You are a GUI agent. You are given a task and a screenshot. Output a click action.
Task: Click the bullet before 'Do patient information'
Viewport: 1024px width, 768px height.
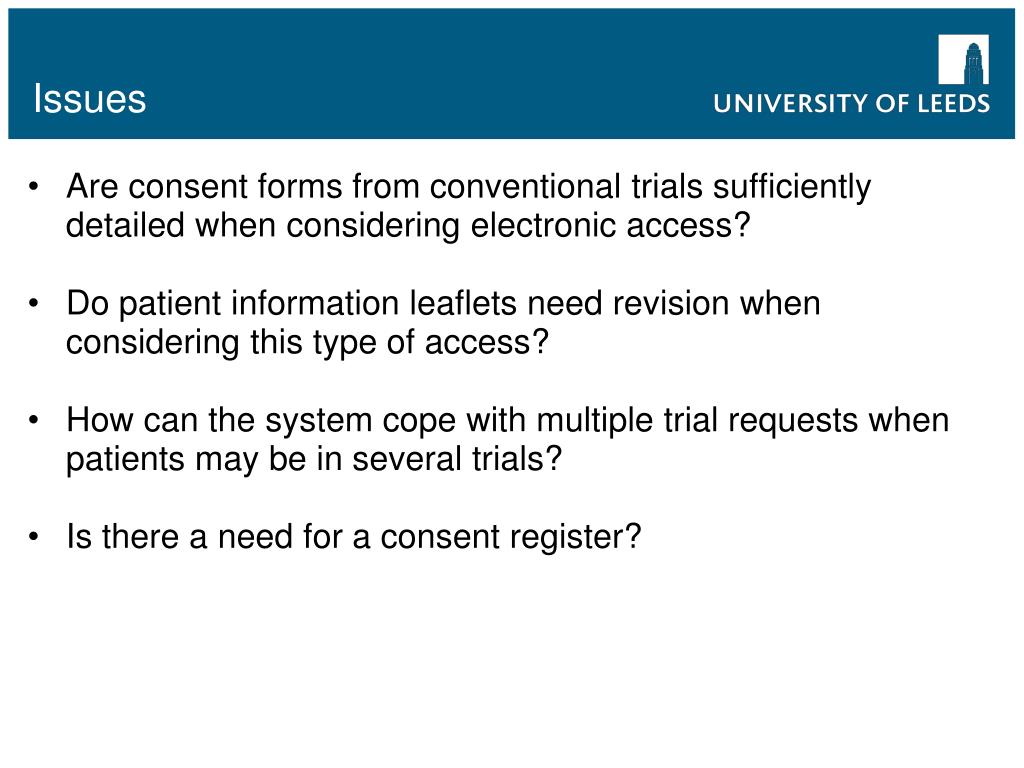pos(34,304)
